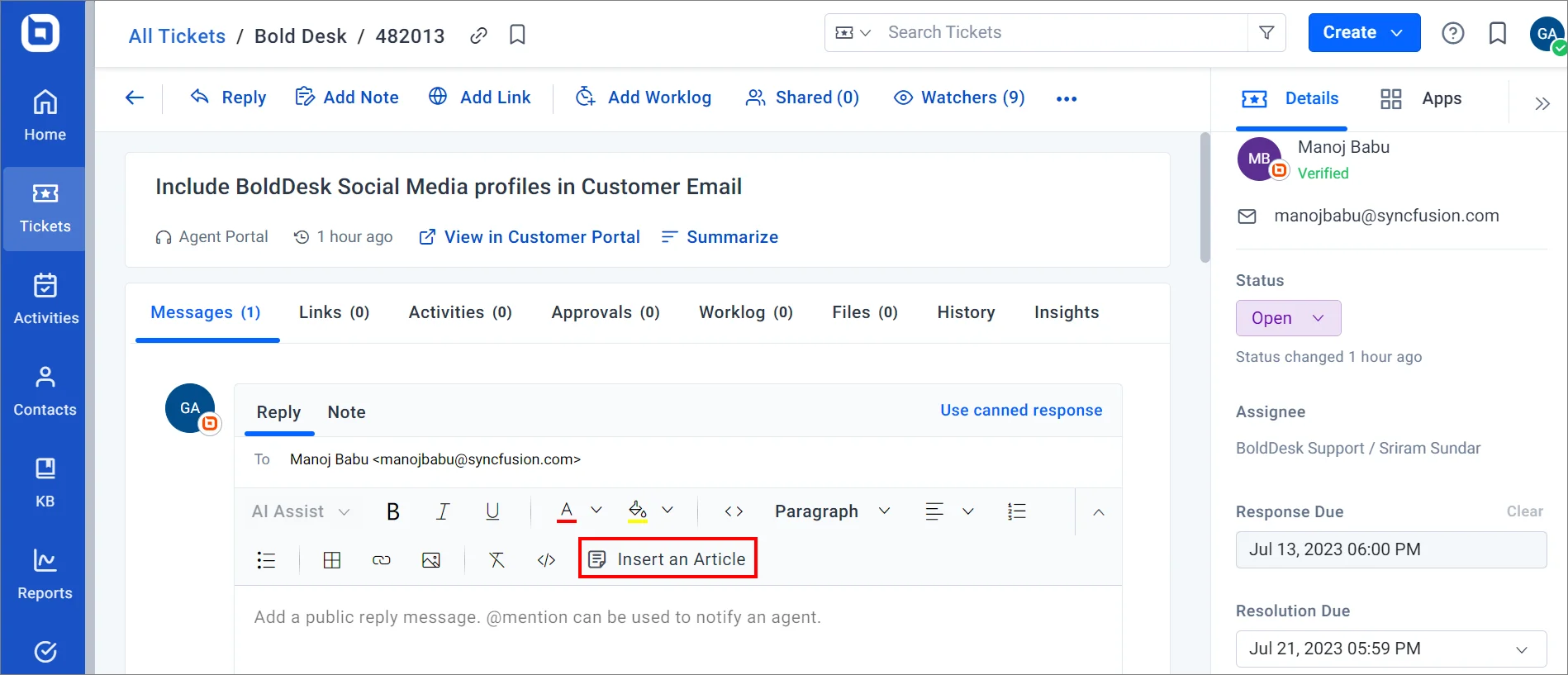The width and height of the screenshot is (1568, 675).
Task: Insert numbered list
Action: click(x=1017, y=512)
